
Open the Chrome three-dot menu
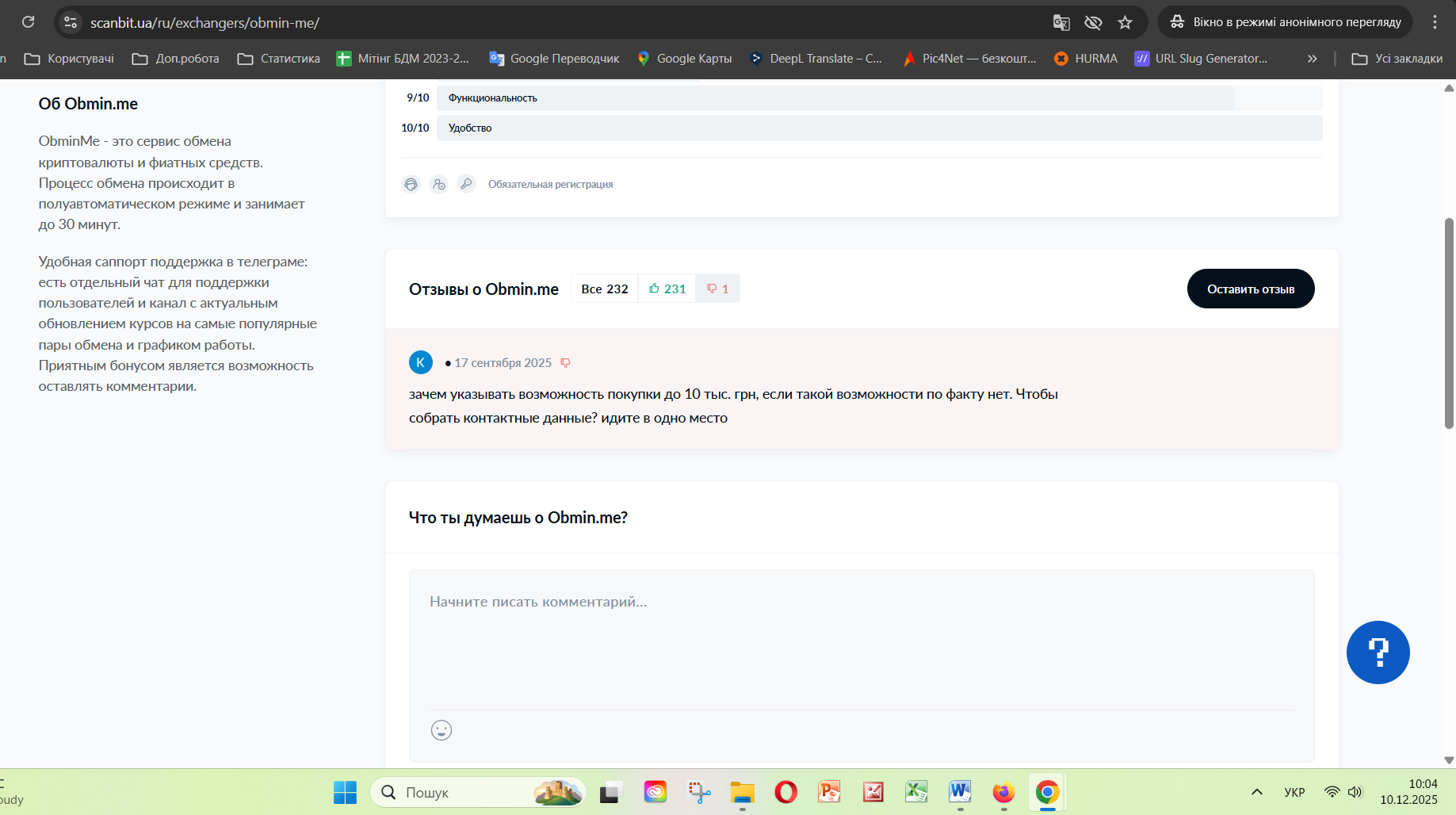click(1435, 22)
